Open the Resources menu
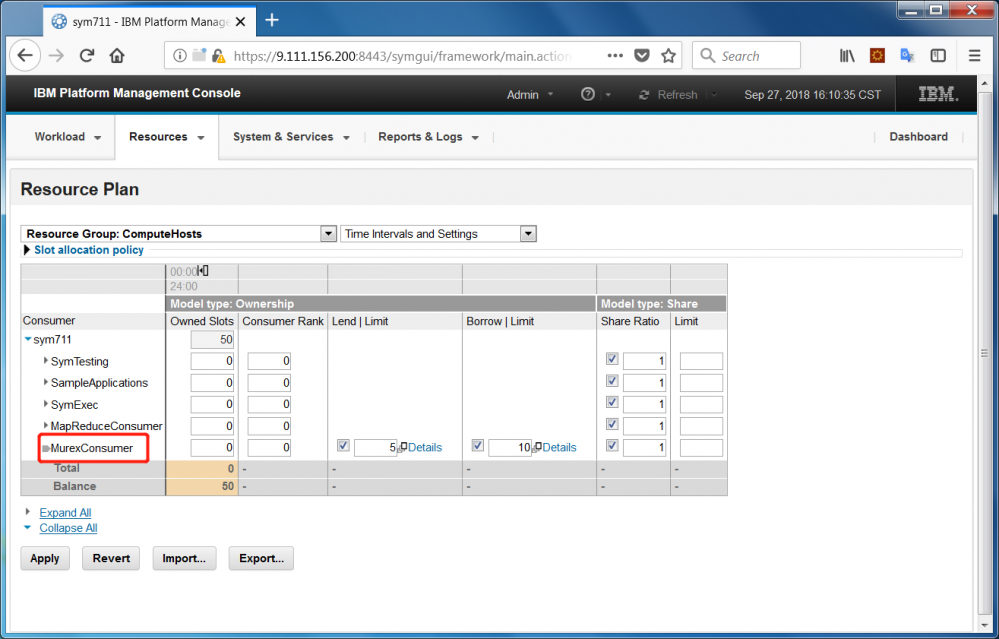Screen dimensions: 999x639 (x=166, y=137)
